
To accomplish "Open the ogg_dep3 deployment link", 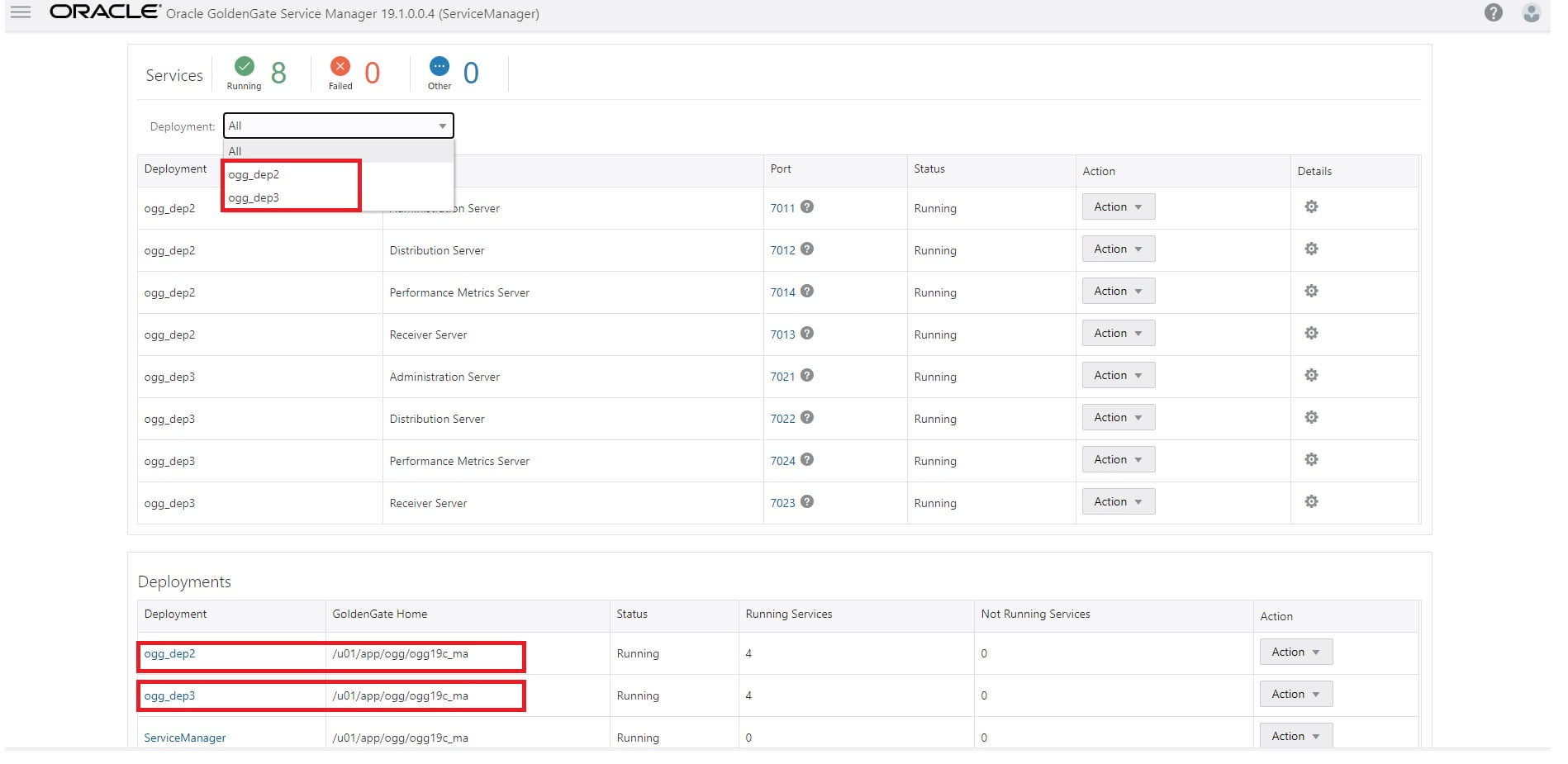I will pyautogui.click(x=169, y=695).
